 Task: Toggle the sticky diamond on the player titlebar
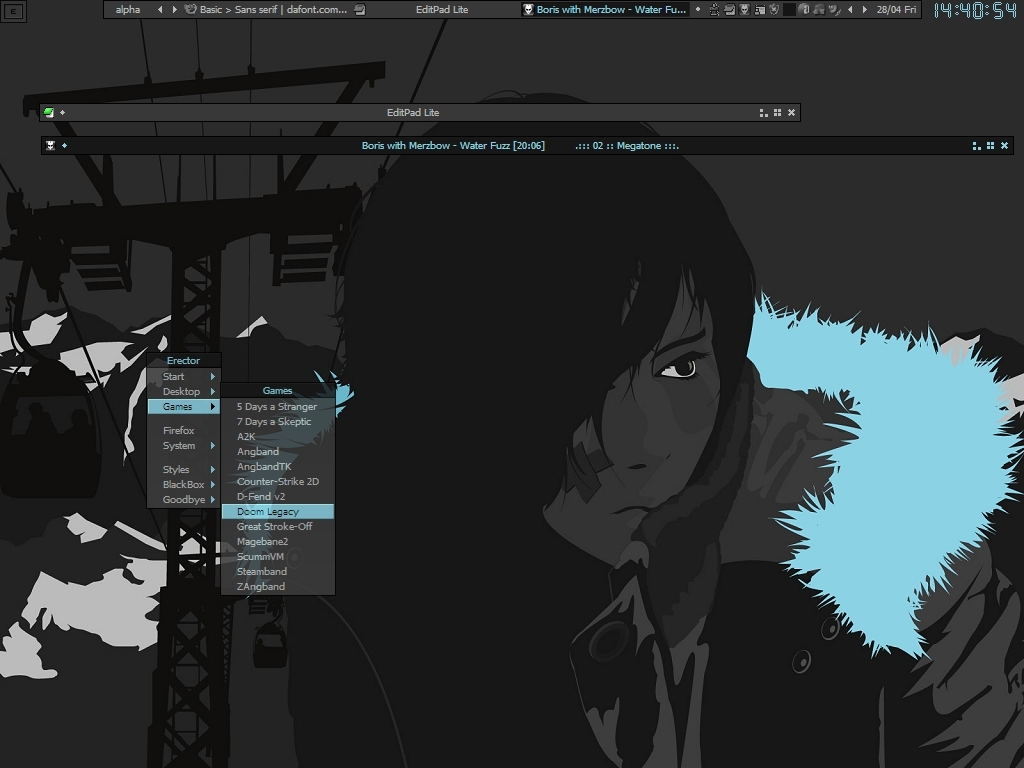click(x=64, y=145)
